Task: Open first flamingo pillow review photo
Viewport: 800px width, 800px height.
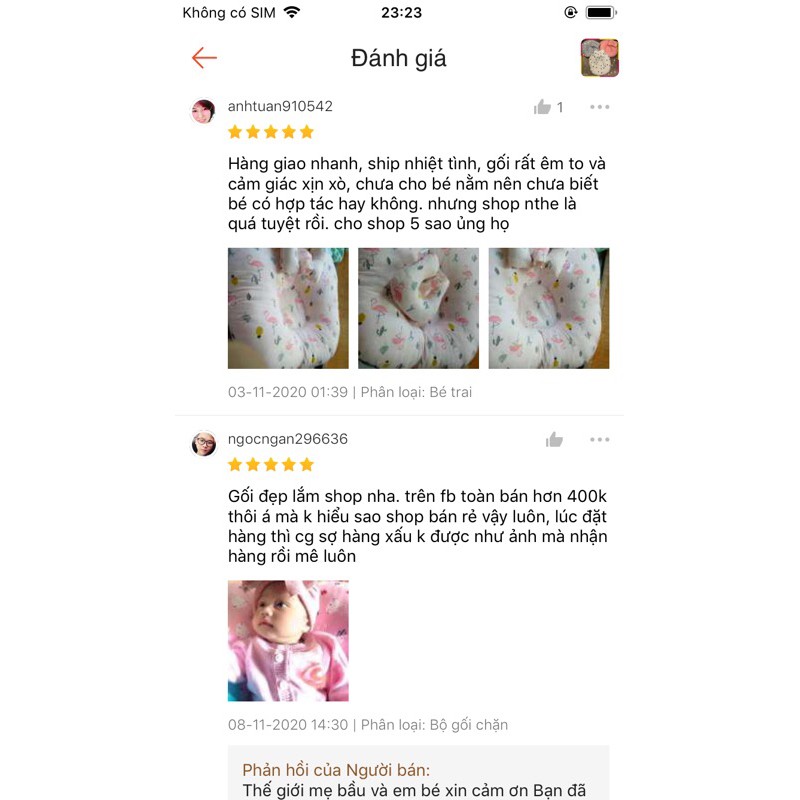Action: pyautogui.click(x=288, y=308)
